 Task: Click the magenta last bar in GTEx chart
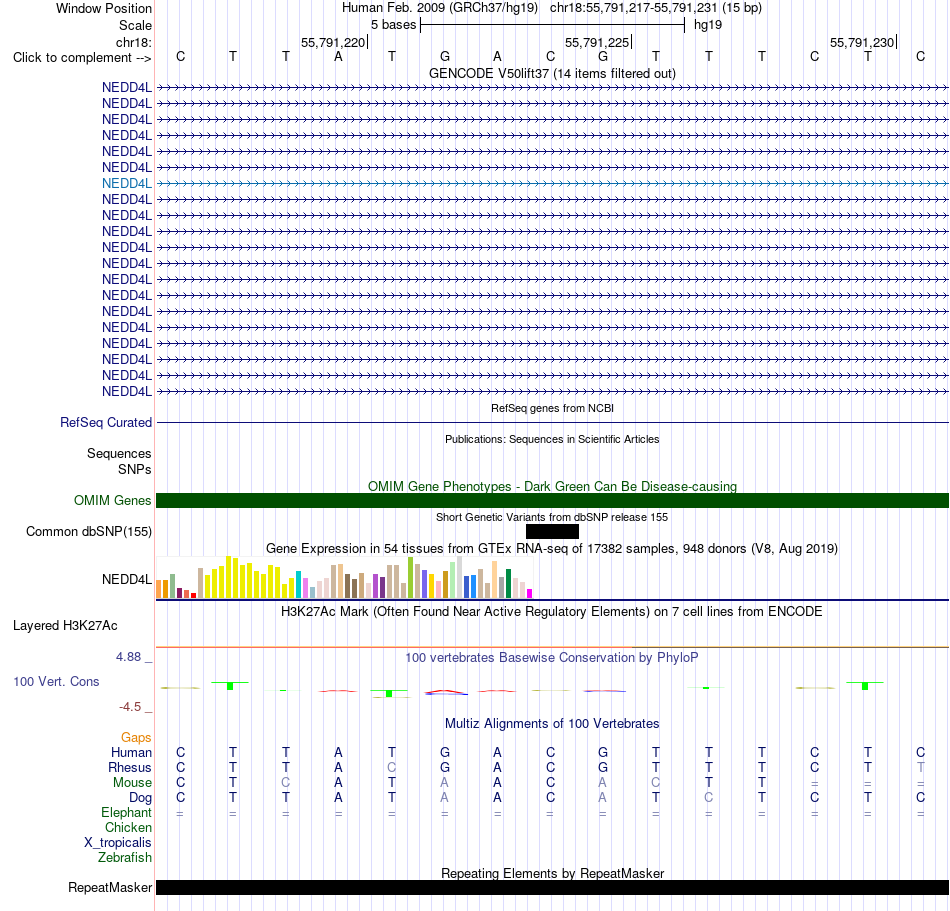[x=530, y=594]
